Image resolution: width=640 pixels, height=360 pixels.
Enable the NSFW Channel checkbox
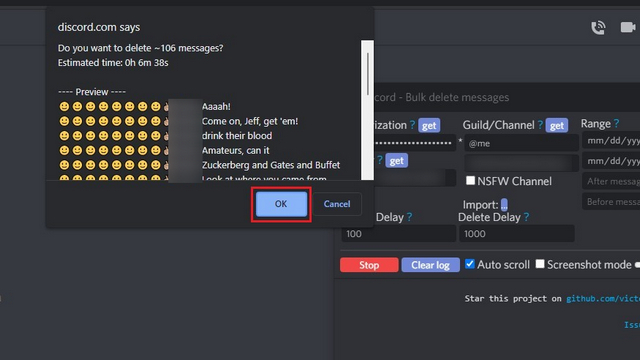tap(470, 180)
